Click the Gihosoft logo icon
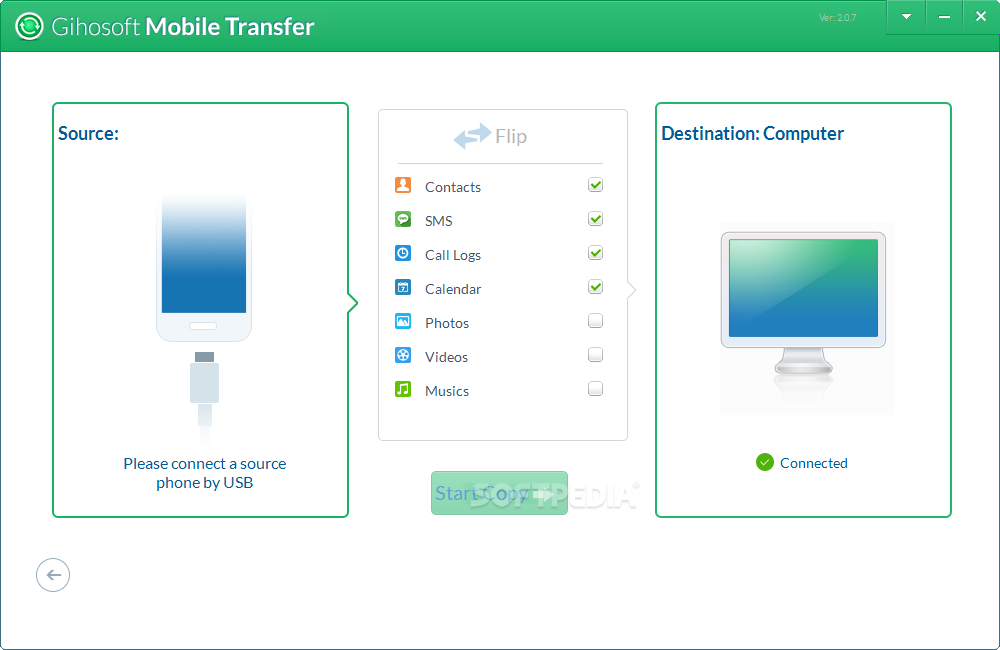 (x=29, y=26)
